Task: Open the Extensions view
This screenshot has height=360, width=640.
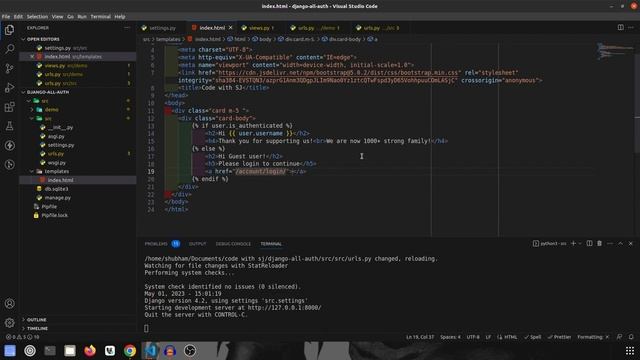Action: tap(9, 107)
